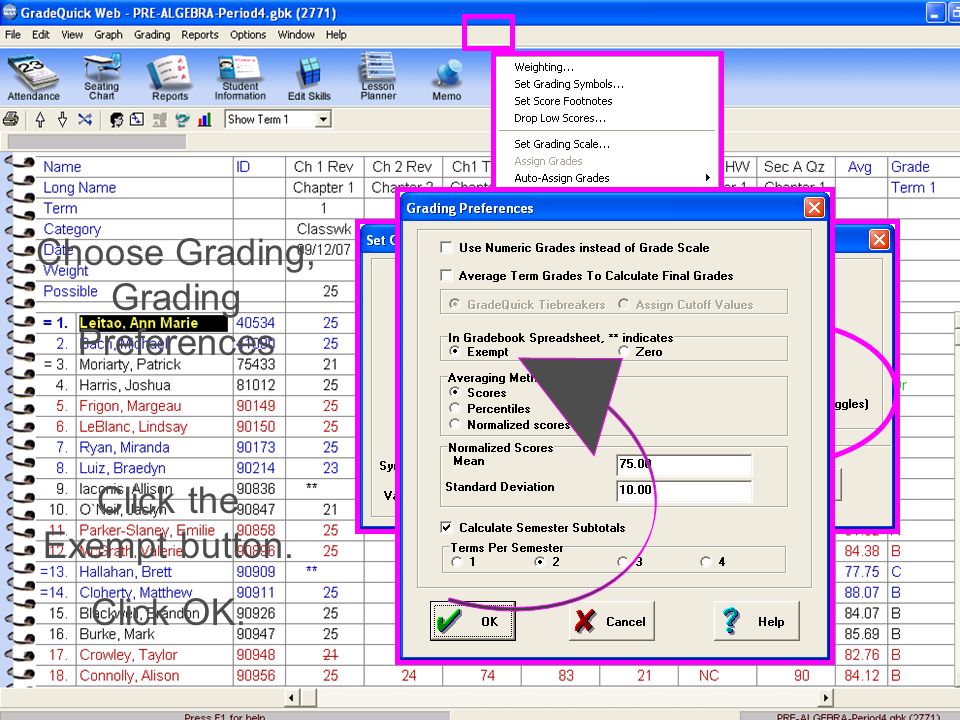Click the Reports gradebook icon
Image resolution: width=960 pixels, height=720 pixels.
(170, 77)
